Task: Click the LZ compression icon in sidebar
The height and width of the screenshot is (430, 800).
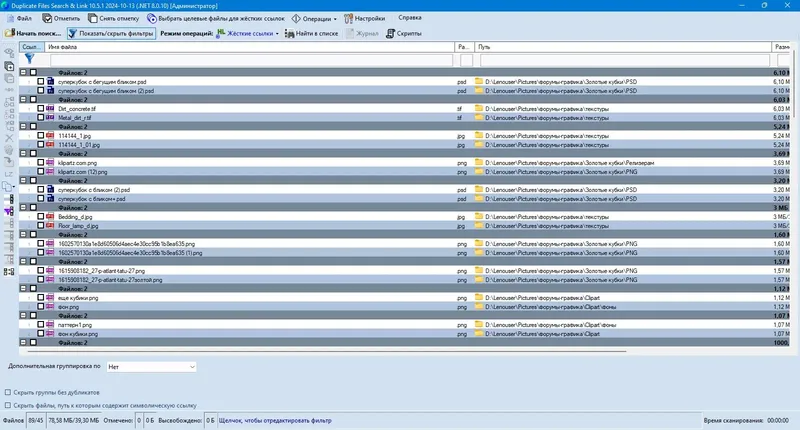Action: click(9, 174)
